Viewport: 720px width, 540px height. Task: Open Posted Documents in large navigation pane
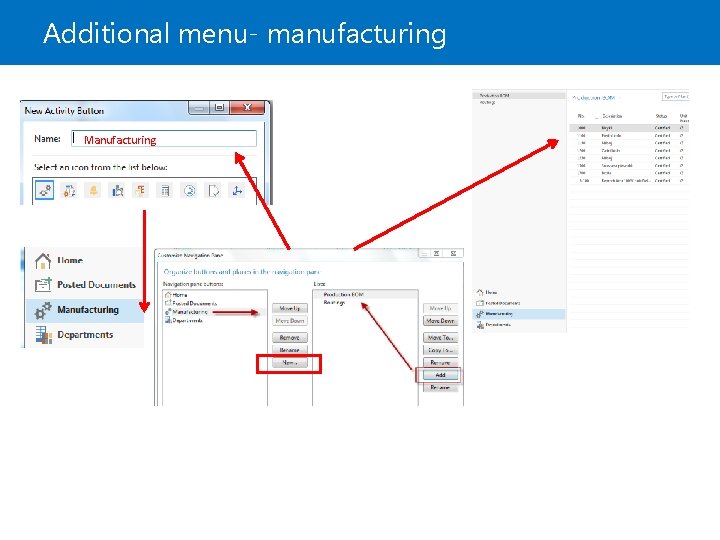83,285
